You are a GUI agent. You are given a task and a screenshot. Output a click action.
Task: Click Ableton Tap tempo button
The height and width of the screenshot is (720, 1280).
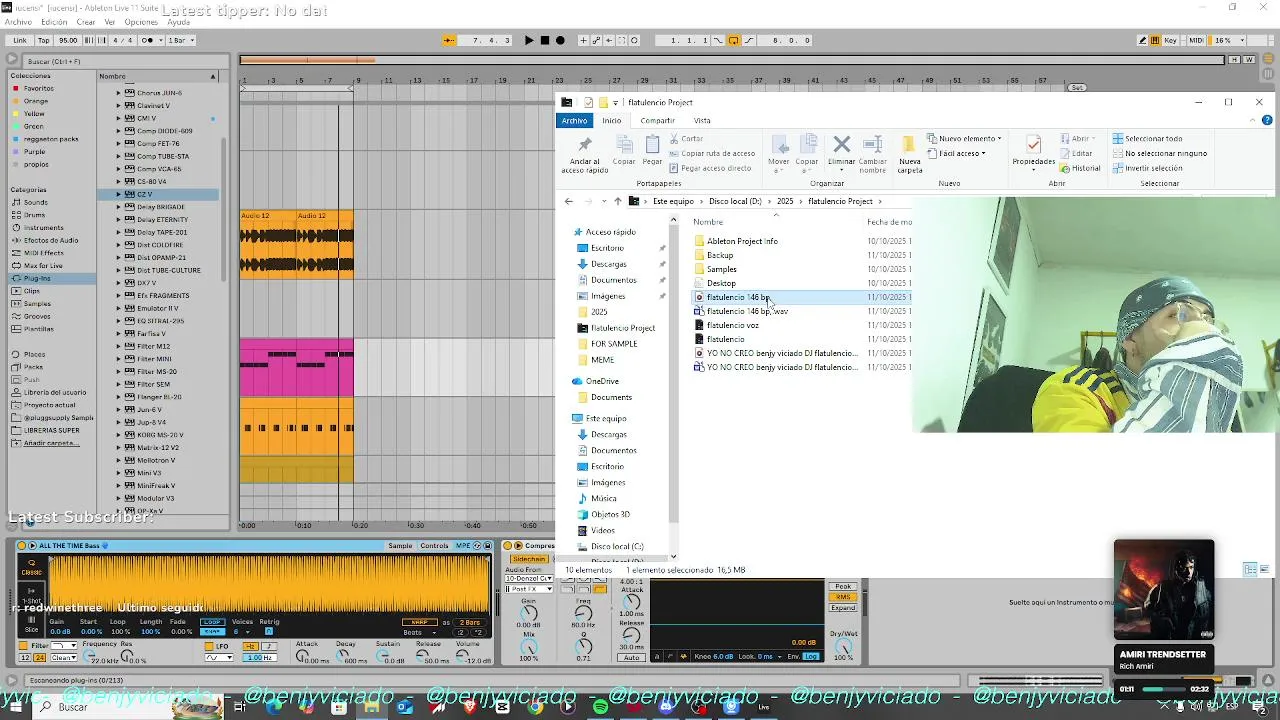point(44,40)
